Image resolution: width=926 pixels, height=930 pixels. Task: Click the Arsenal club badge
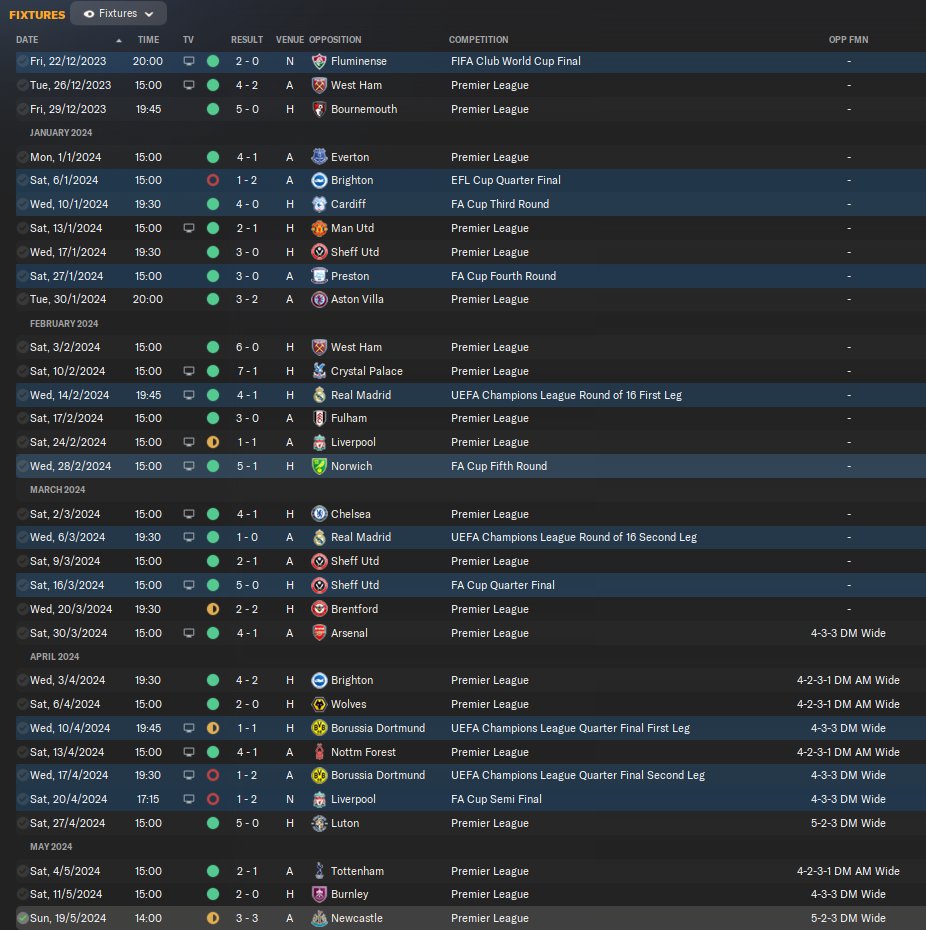point(319,633)
